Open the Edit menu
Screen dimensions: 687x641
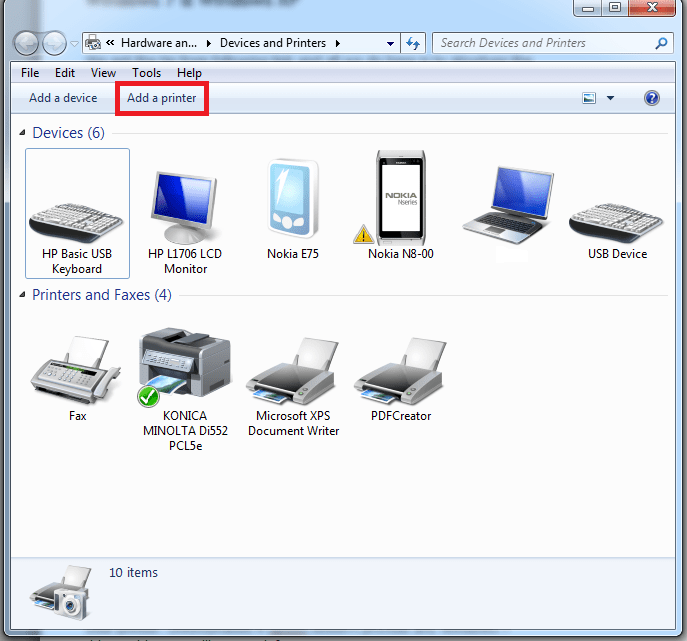click(x=65, y=73)
